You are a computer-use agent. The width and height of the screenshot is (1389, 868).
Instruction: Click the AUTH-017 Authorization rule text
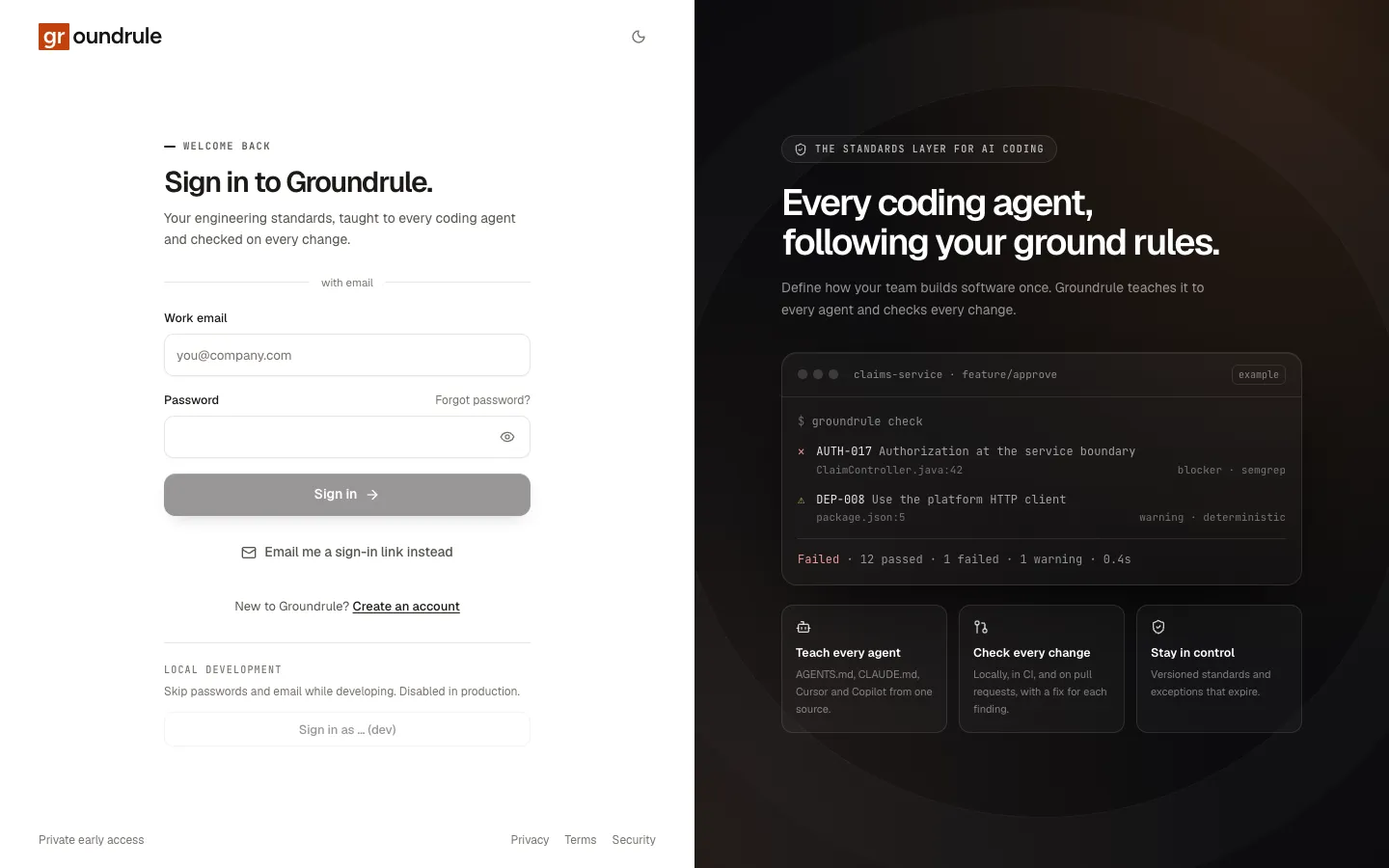click(975, 451)
